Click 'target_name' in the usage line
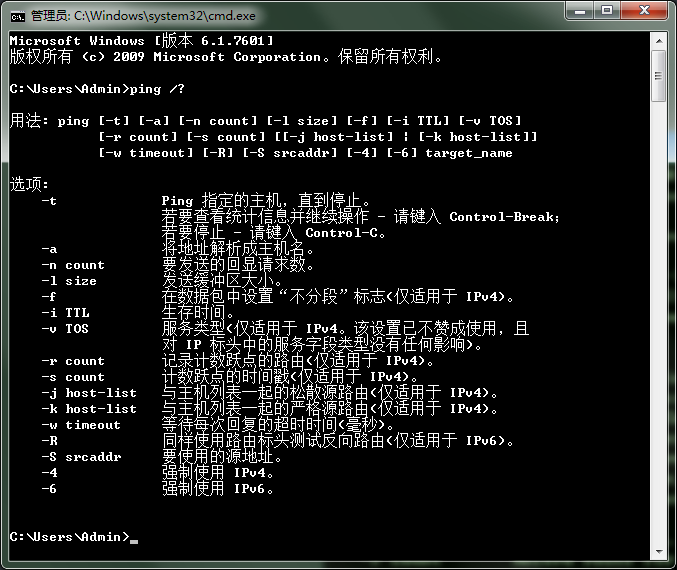 (x=469, y=153)
